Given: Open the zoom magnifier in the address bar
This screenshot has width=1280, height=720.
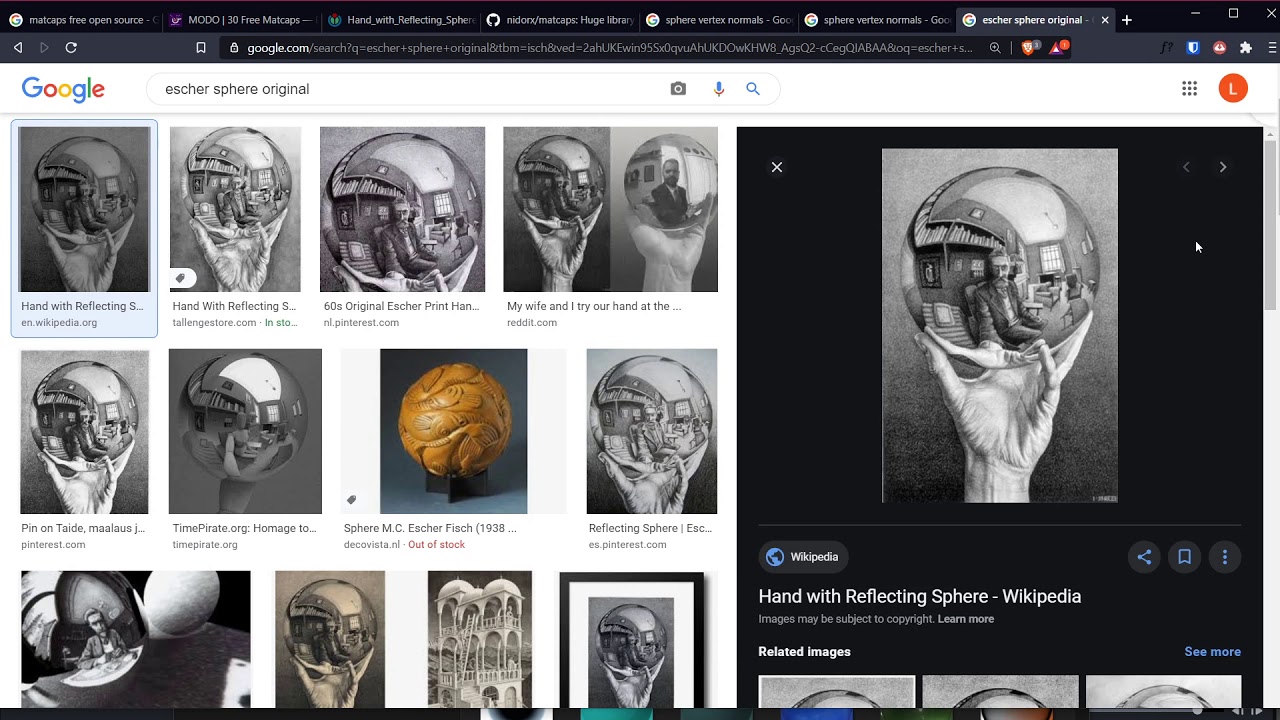Looking at the screenshot, I should tap(995, 47).
